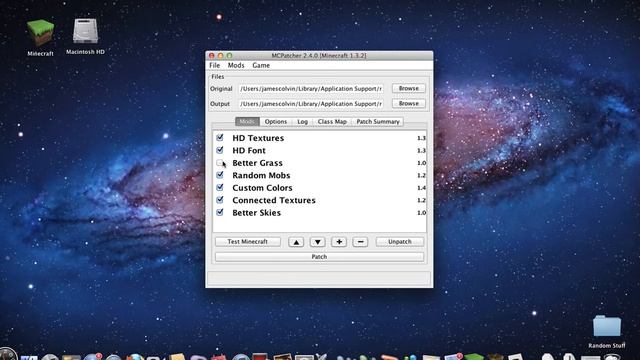Select the Macintosh HD drive icon

[85, 32]
